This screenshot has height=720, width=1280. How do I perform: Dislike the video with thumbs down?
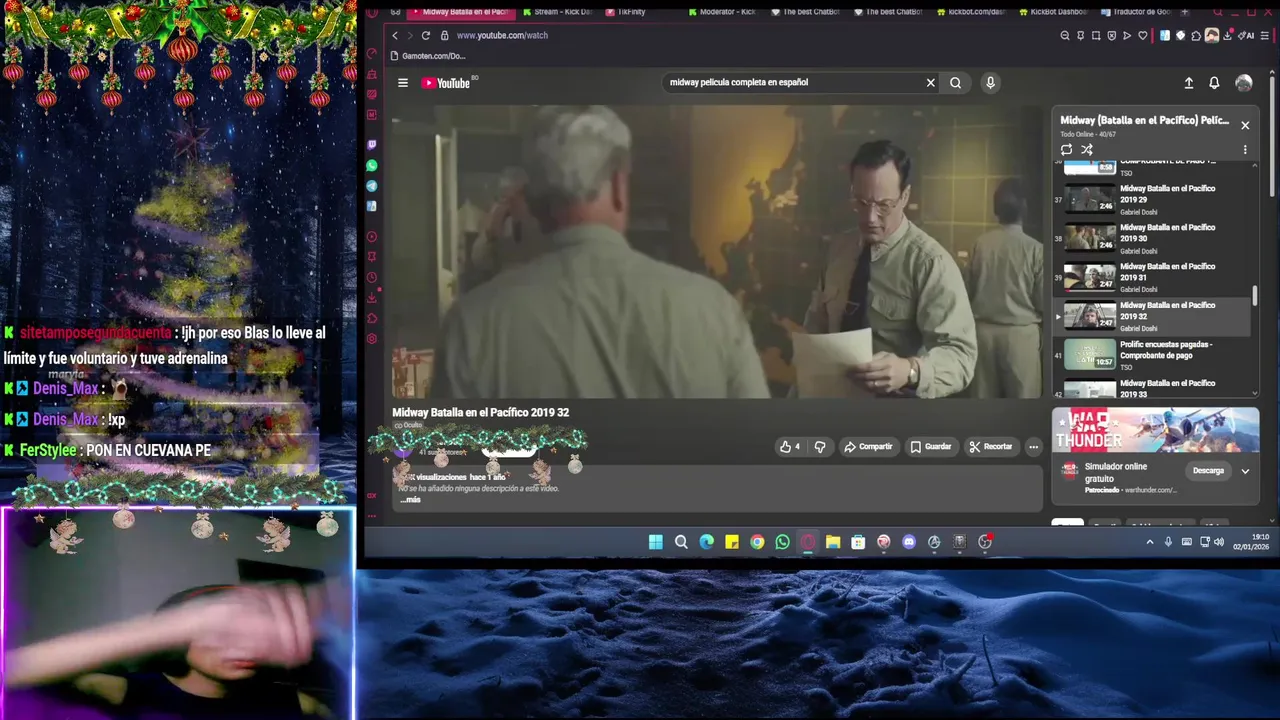pos(820,447)
